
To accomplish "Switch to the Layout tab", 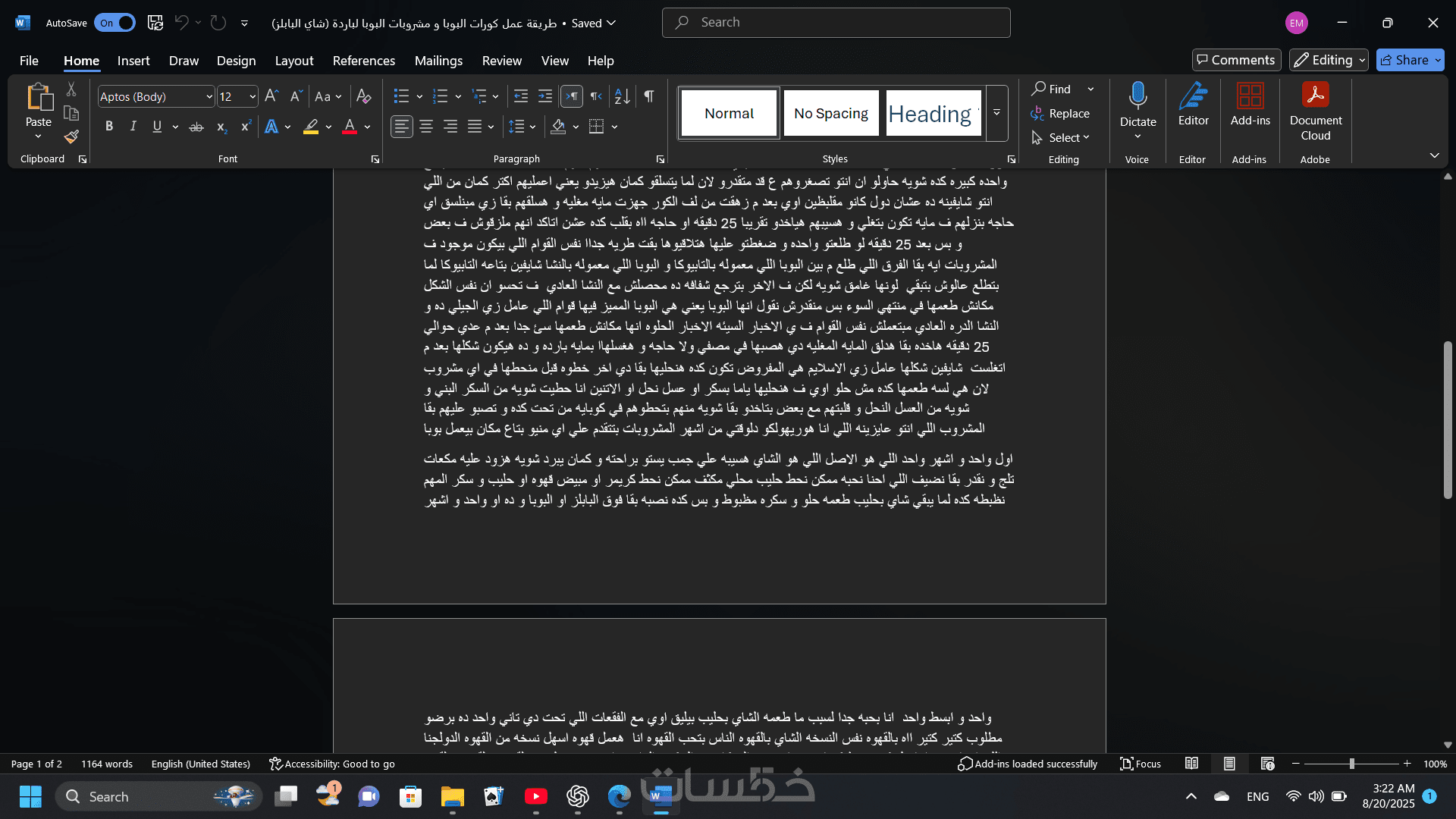I will [293, 61].
